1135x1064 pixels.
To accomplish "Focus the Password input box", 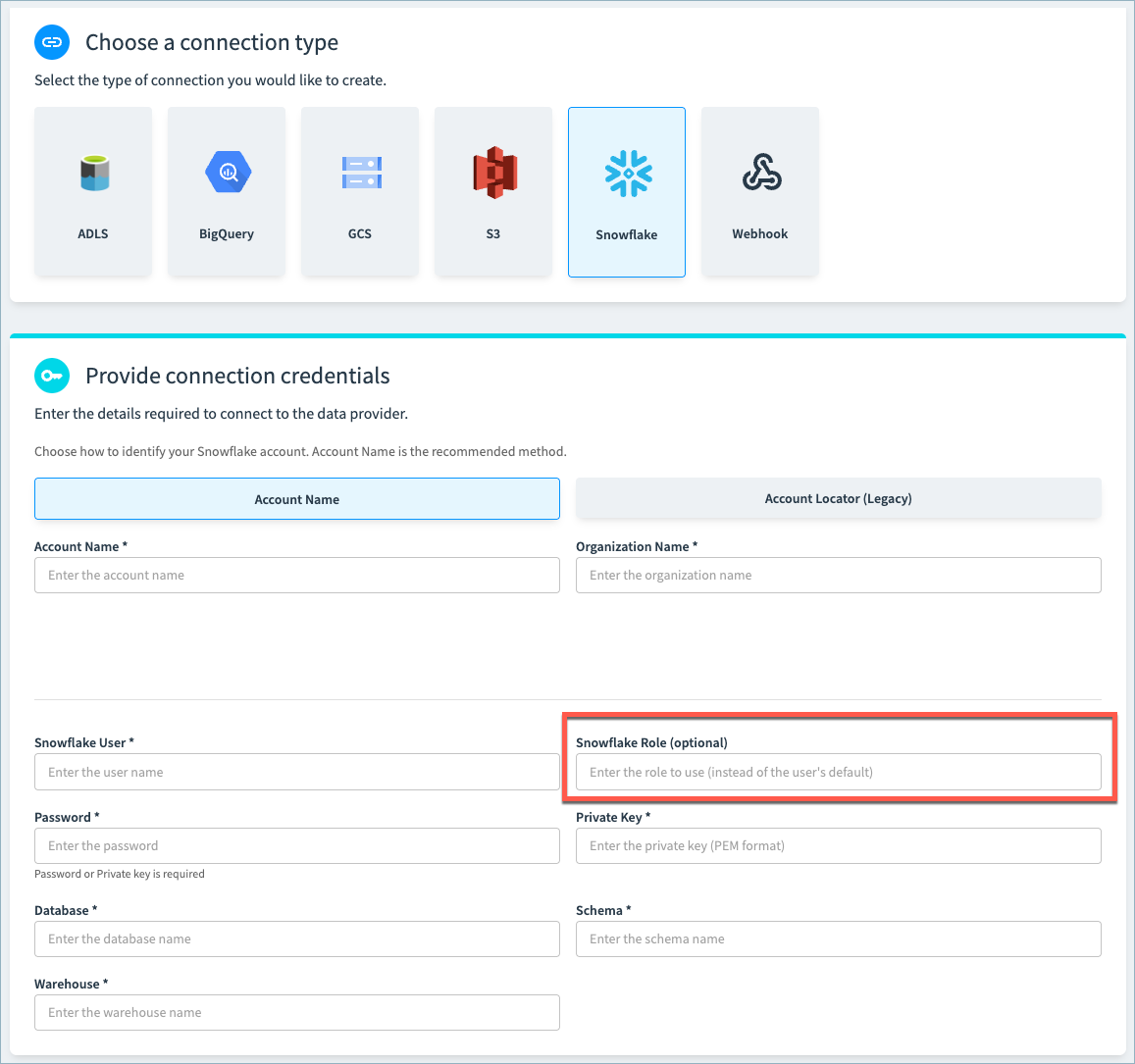I will [x=297, y=845].
